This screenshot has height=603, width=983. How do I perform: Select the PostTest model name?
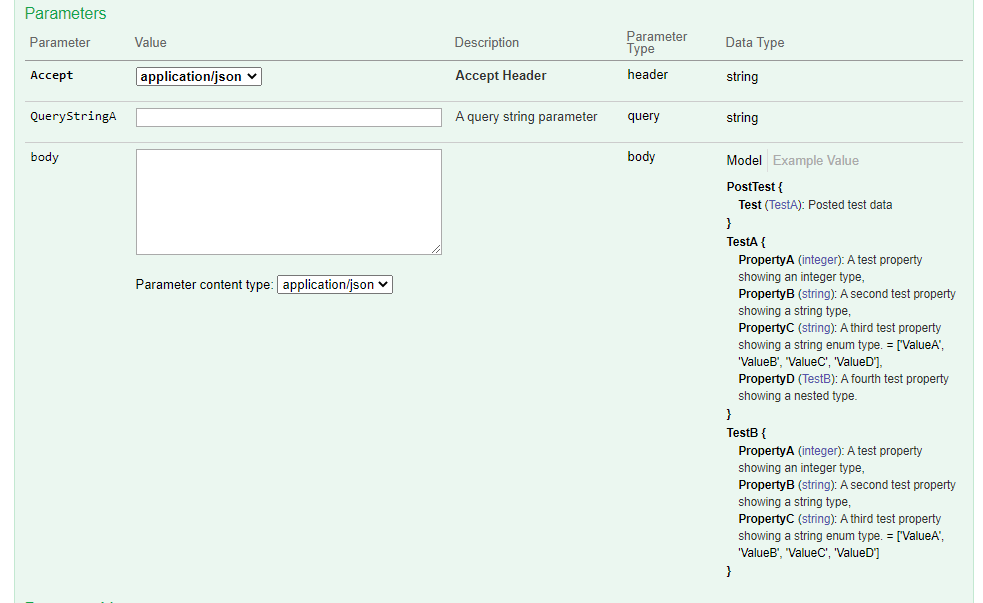click(750, 187)
